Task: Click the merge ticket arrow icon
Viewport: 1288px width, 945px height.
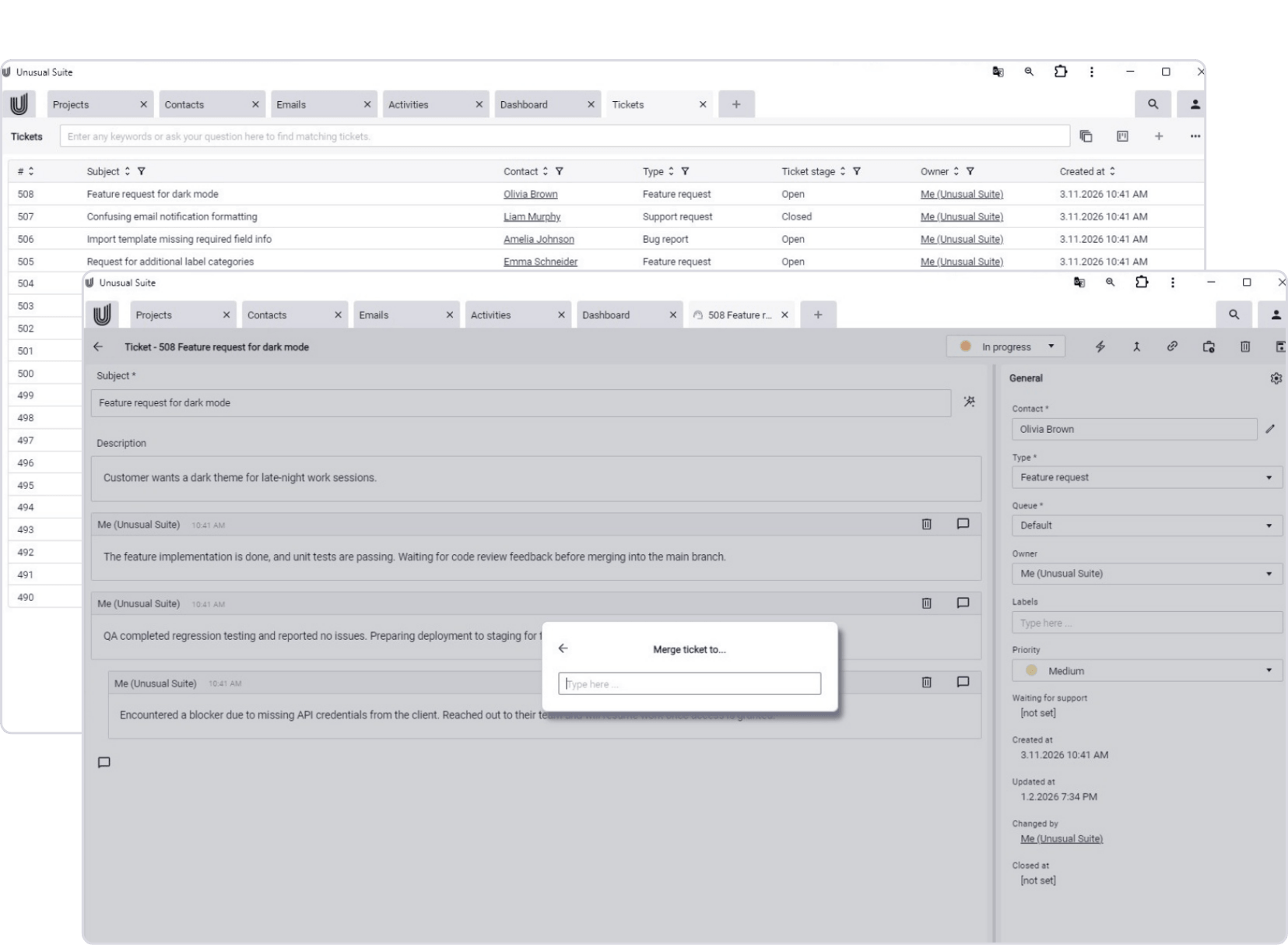Action: (x=1136, y=347)
